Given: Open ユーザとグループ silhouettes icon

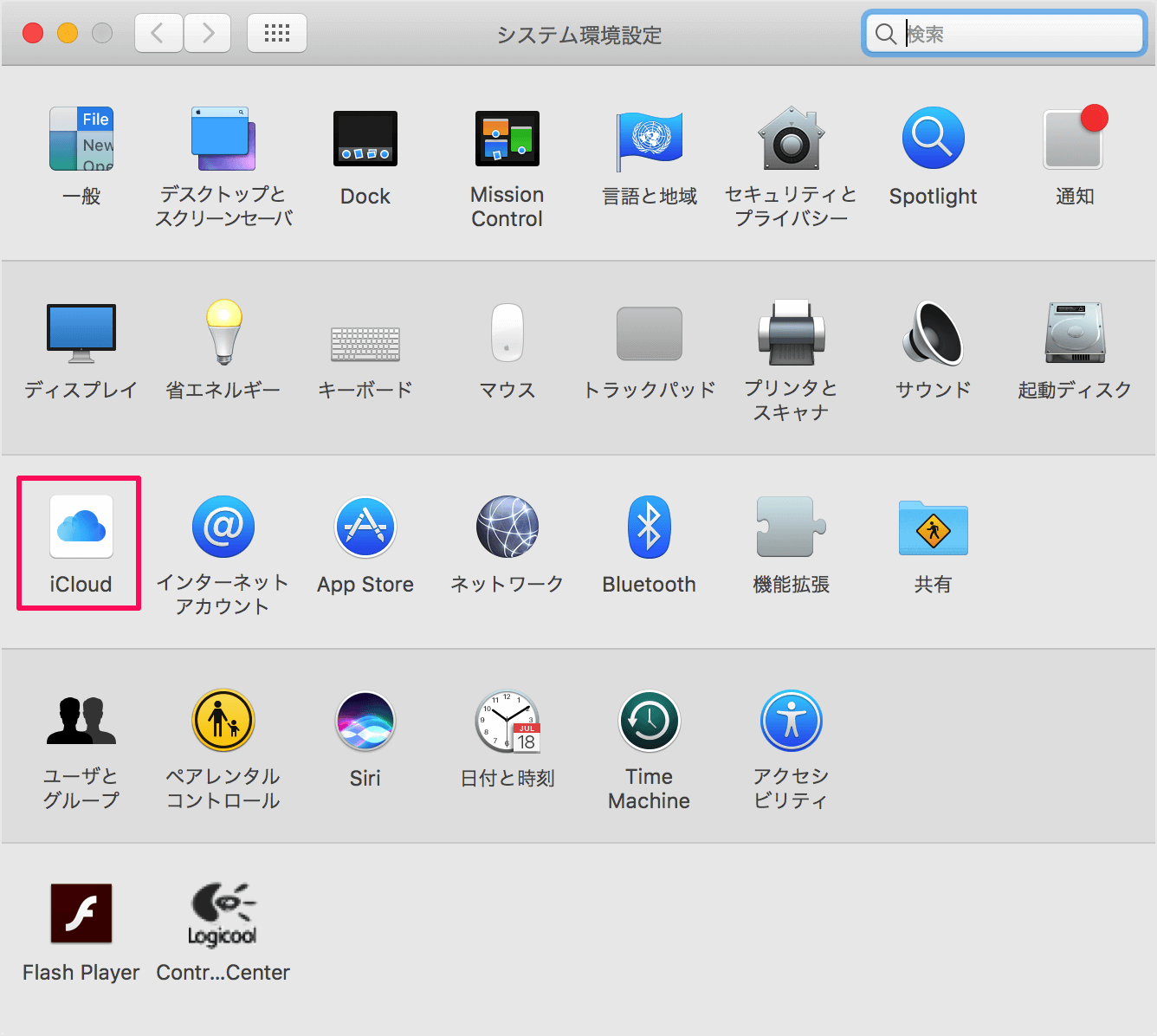Looking at the screenshot, I should tap(81, 721).
